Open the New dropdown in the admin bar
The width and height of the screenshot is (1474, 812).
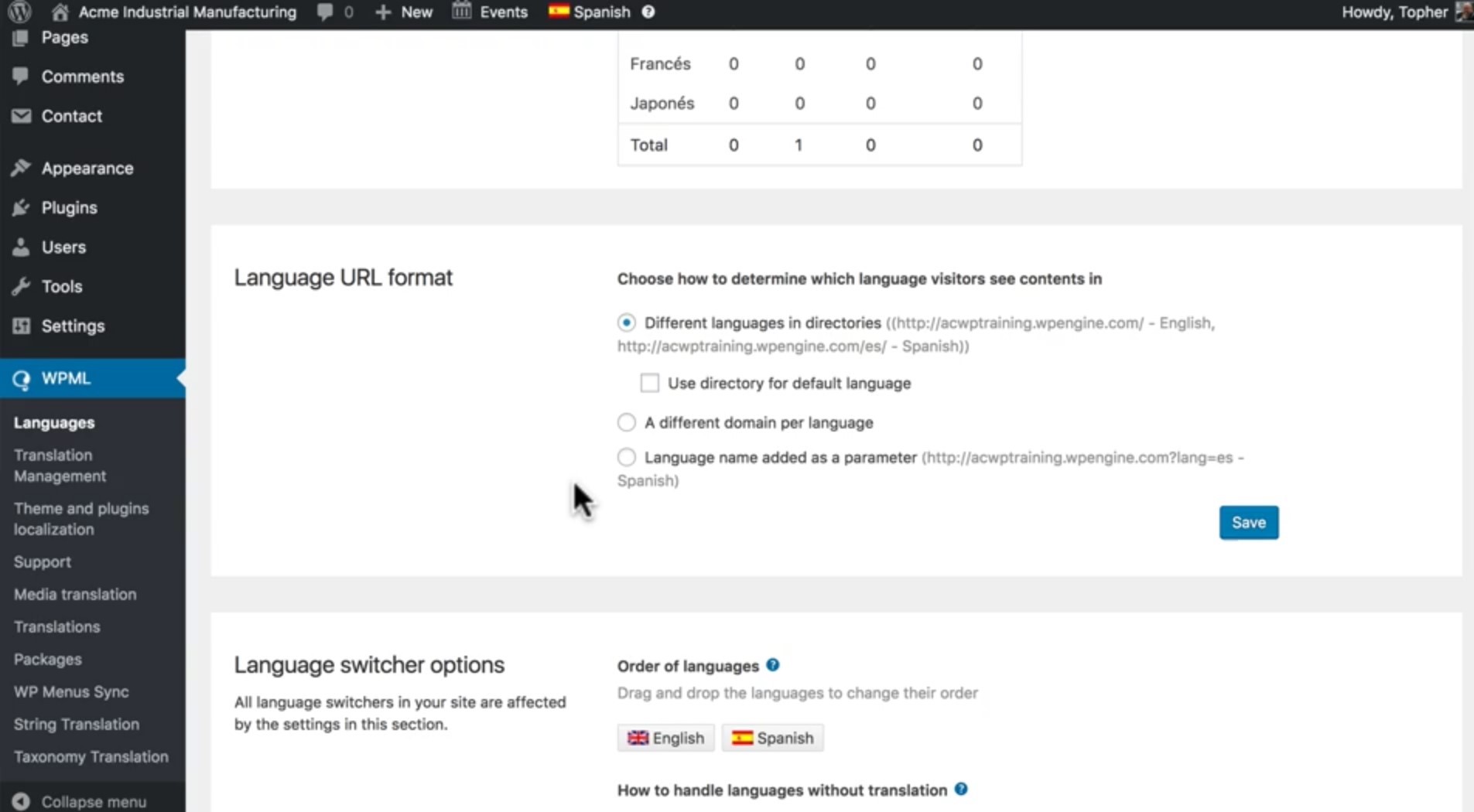tap(402, 12)
